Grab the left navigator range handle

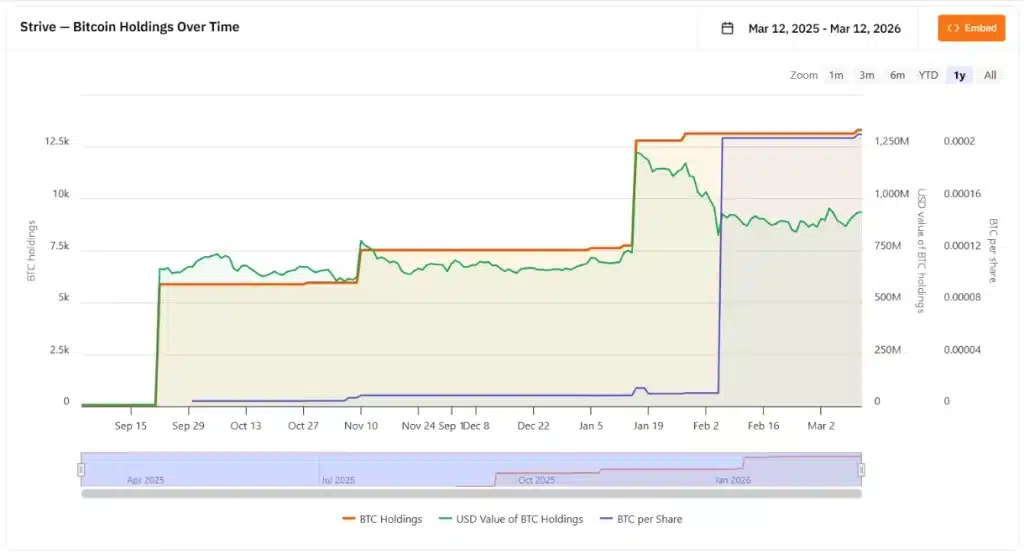(81, 470)
